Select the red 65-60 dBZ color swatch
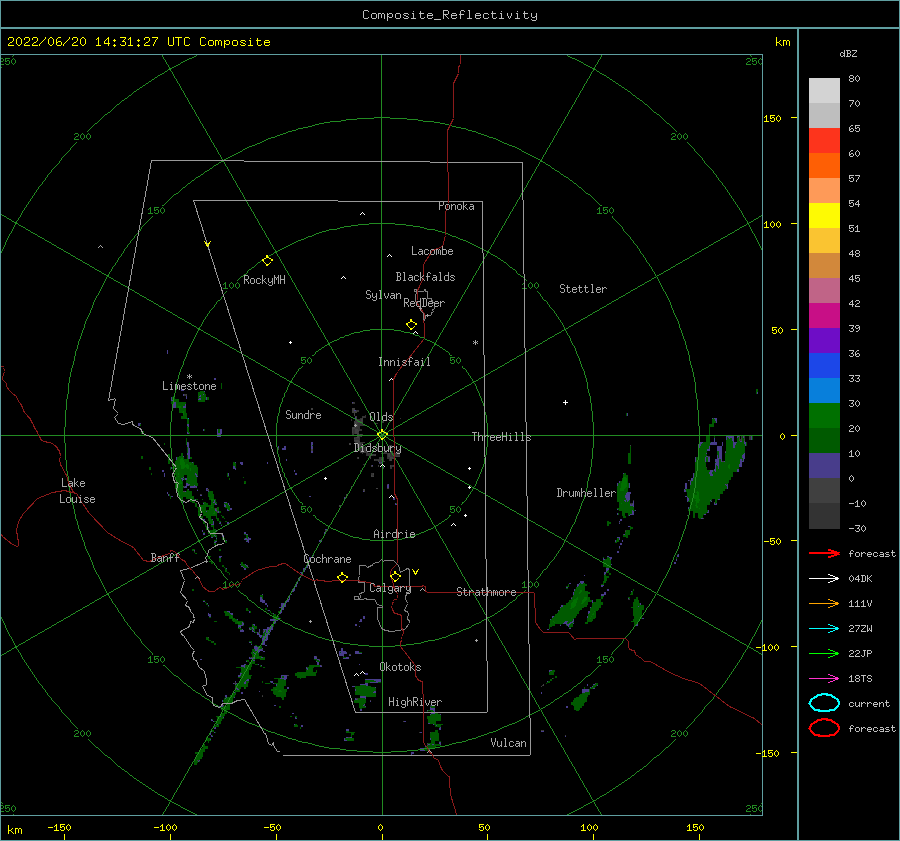 click(824, 141)
